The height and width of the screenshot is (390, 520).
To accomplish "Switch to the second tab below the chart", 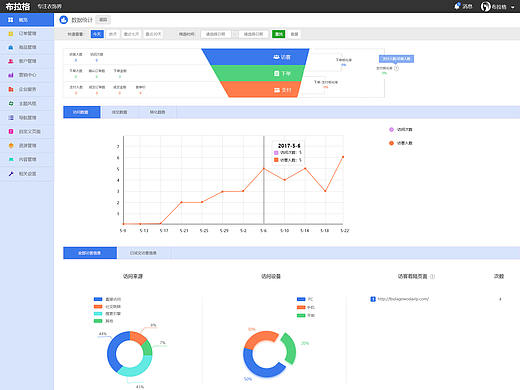I will pyautogui.click(x=144, y=253).
